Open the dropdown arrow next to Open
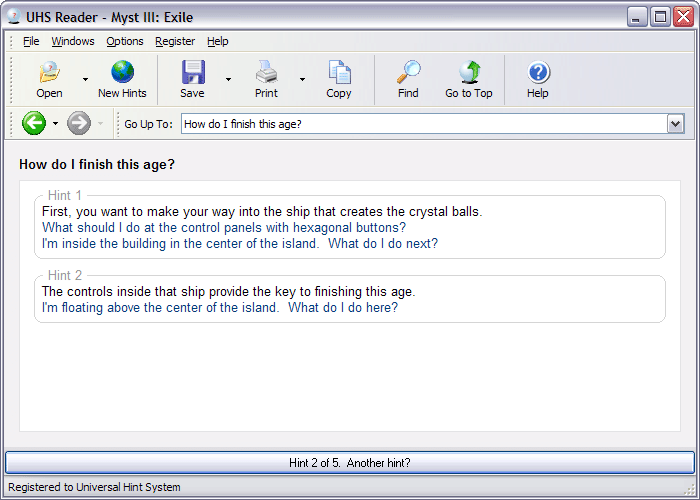Viewport: 700px width, 500px height. 85,79
